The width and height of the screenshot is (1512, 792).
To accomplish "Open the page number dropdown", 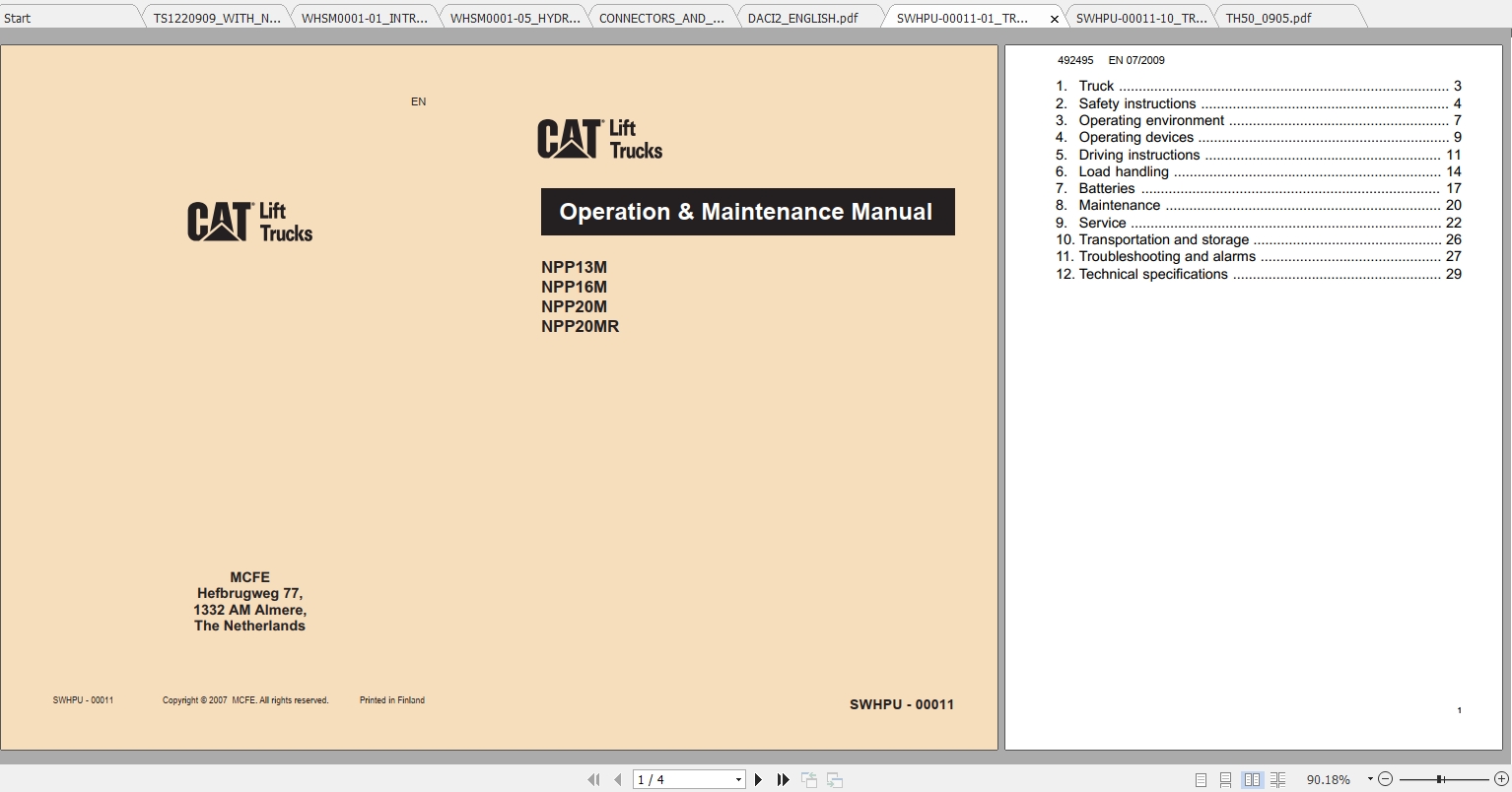I will pyautogui.click(x=738, y=779).
